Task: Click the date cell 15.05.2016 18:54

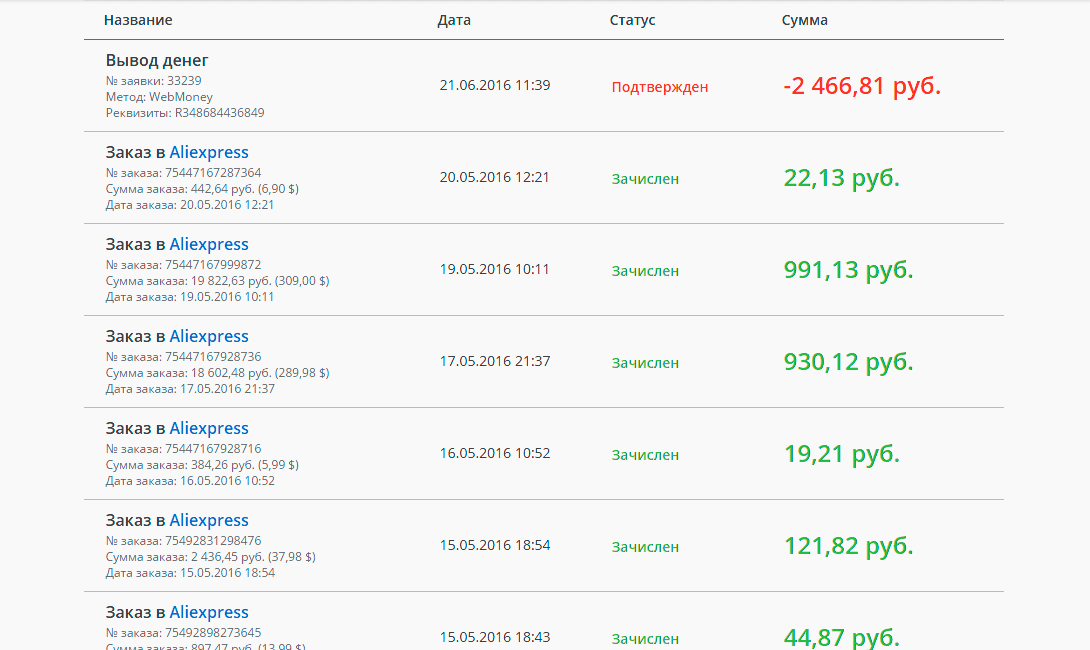Action: (495, 545)
